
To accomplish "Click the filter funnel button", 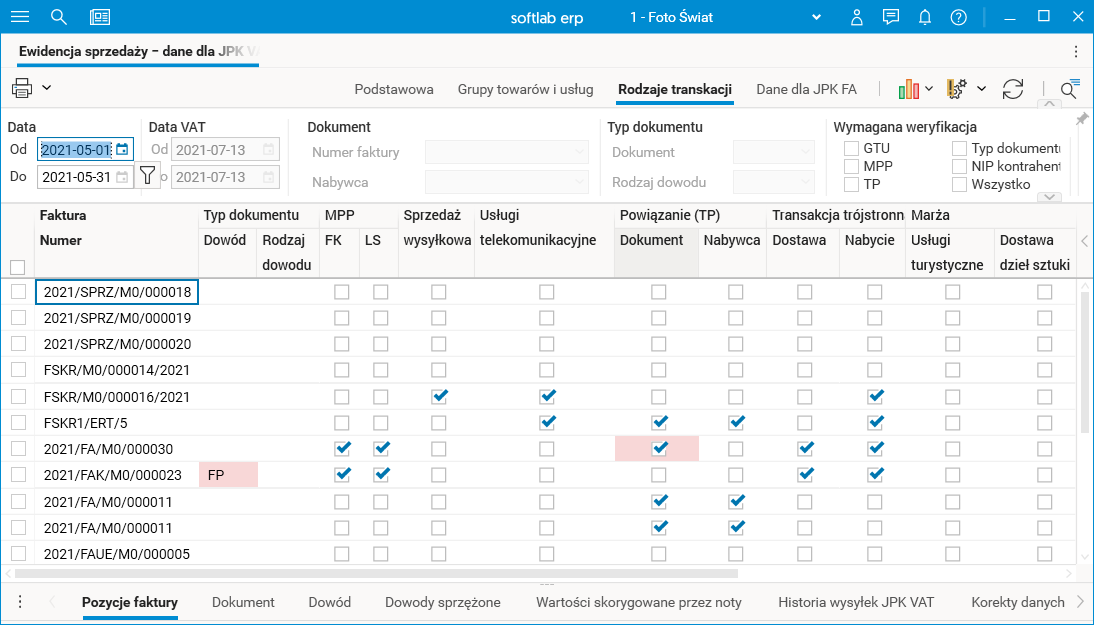I will [147, 176].
